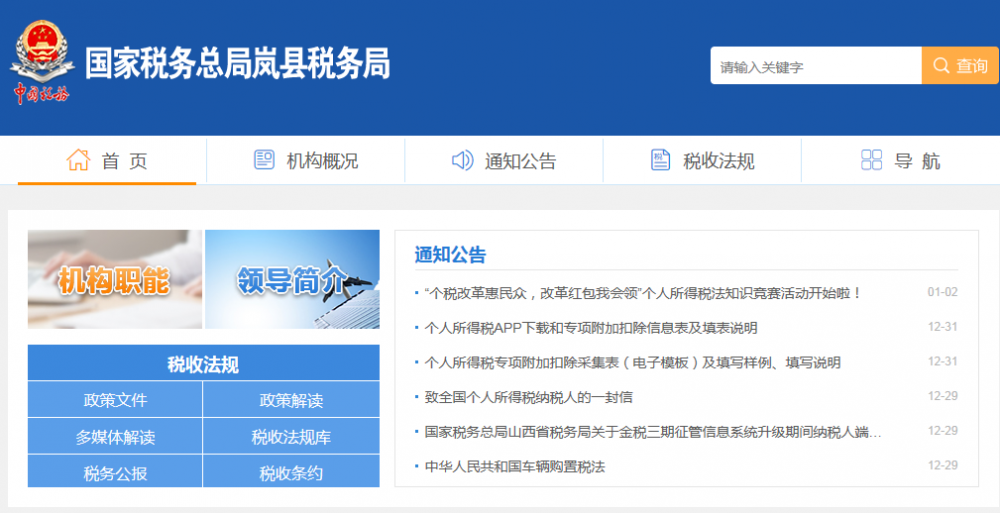Open the 税收法规库 tile

291,437
